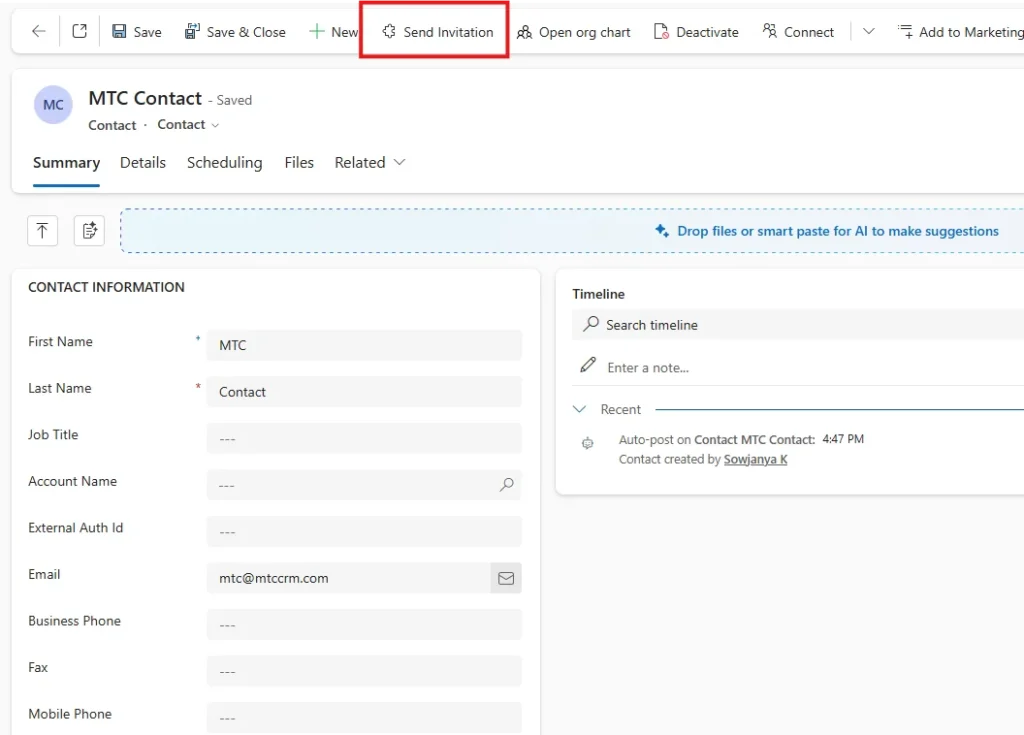This screenshot has height=735, width=1024.
Task: Click the Connect command
Action: [x=798, y=32]
